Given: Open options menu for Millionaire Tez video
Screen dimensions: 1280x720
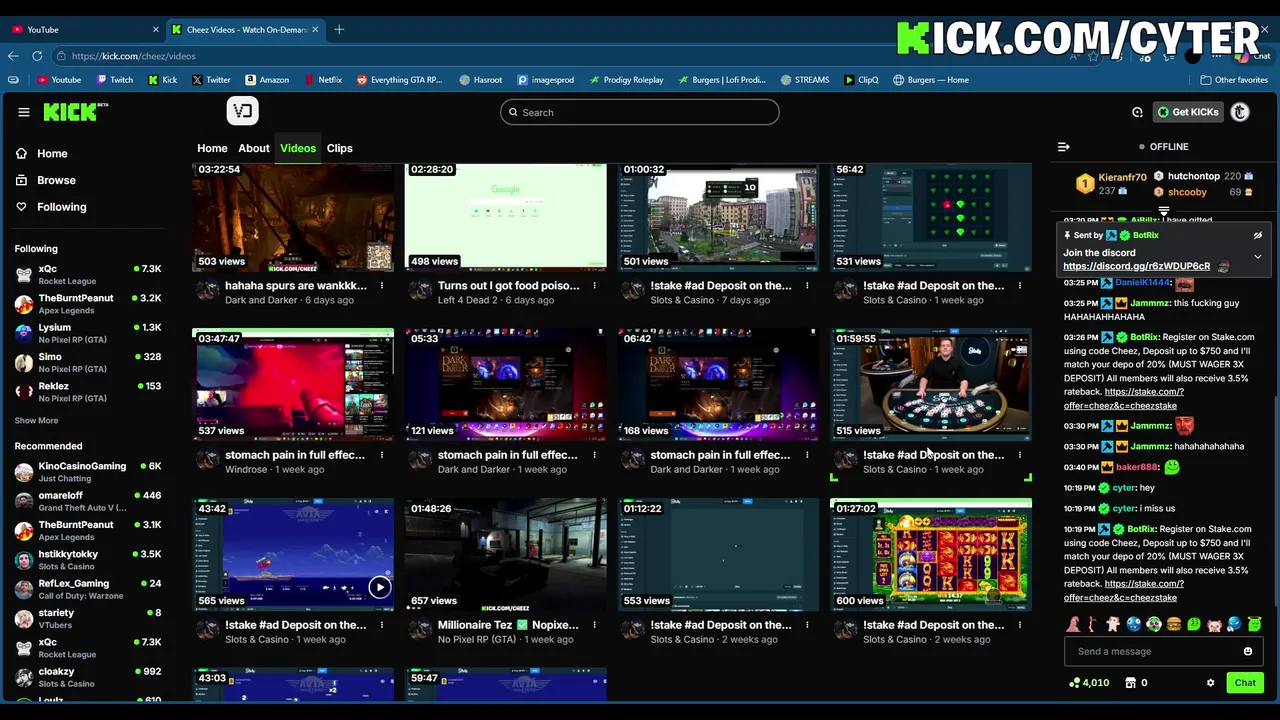Looking at the screenshot, I should point(594,625).
